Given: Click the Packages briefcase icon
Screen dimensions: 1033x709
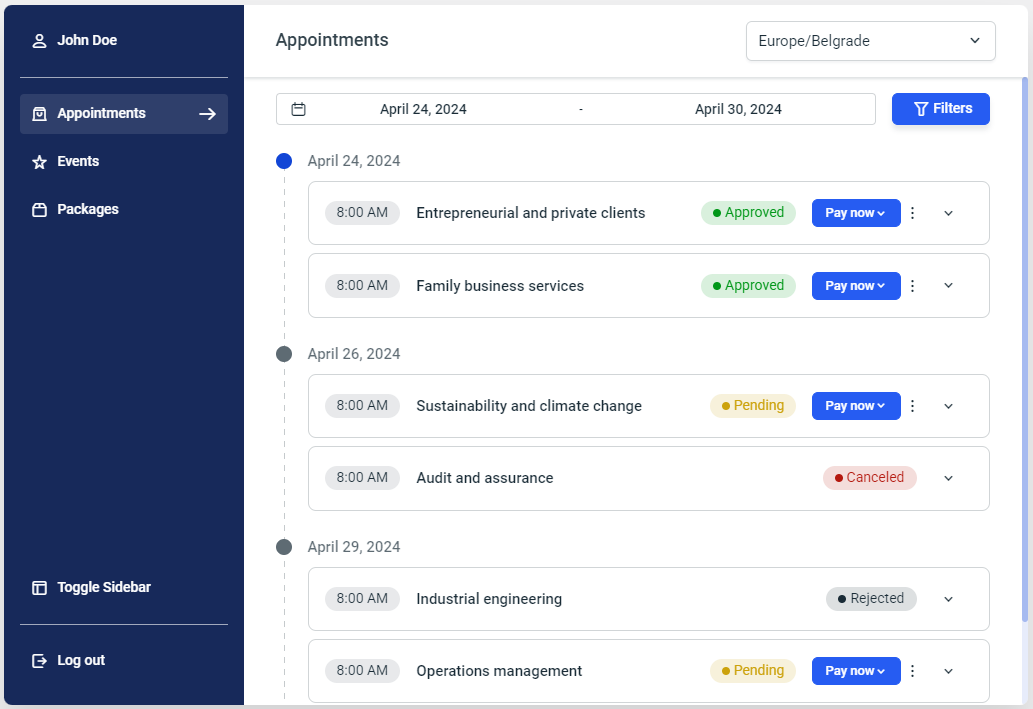Looking at the screenshot, I should tap(39, 209).
